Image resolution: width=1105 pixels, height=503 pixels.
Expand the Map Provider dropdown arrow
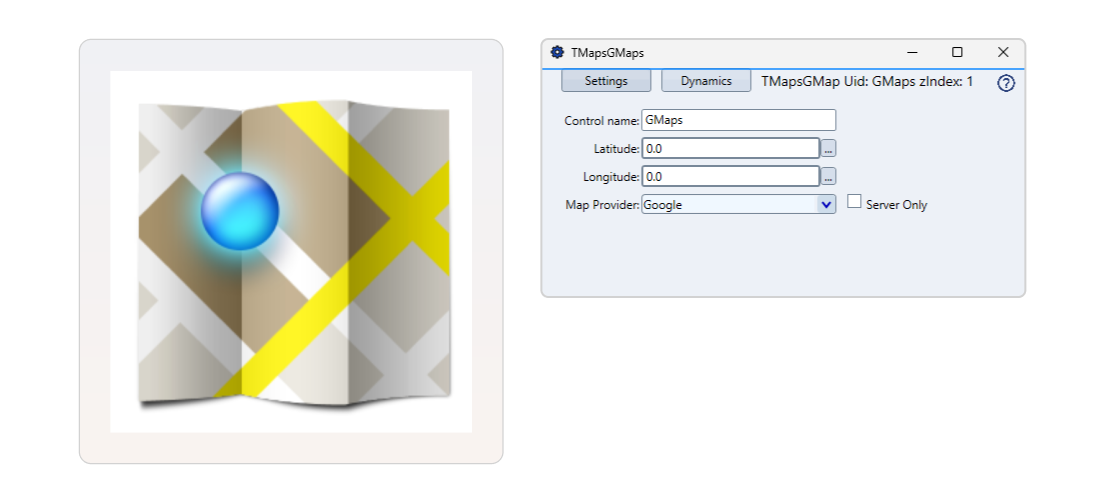826,204
